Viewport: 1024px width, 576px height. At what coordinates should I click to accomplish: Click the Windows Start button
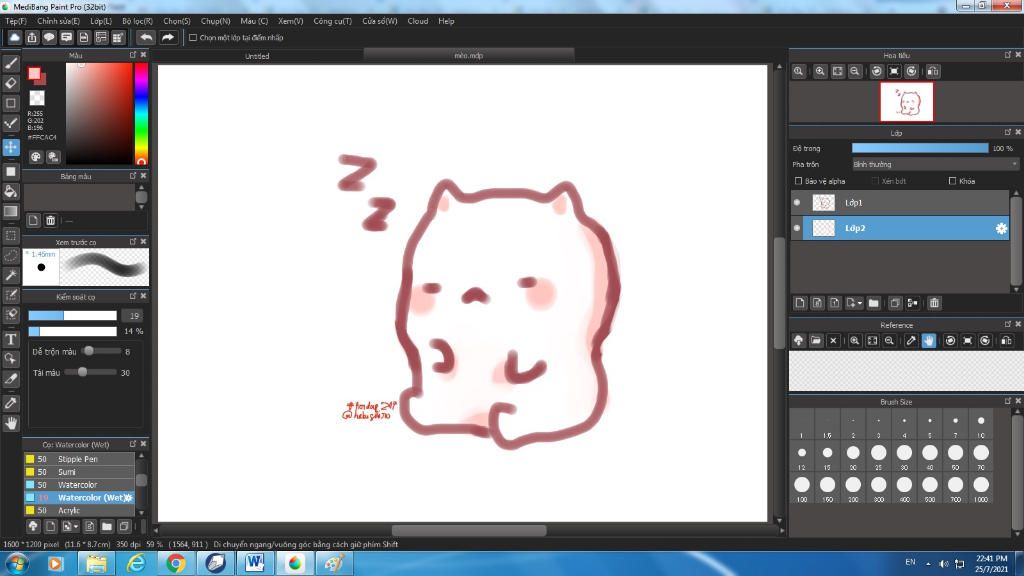pyautogui.click(x=16, y=563)
